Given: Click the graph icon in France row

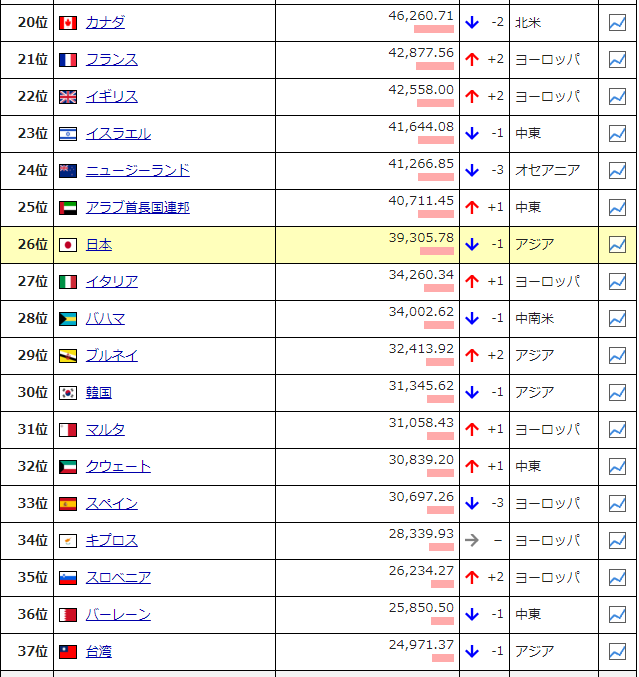Looking at the screenshot, I should (617, 60).
